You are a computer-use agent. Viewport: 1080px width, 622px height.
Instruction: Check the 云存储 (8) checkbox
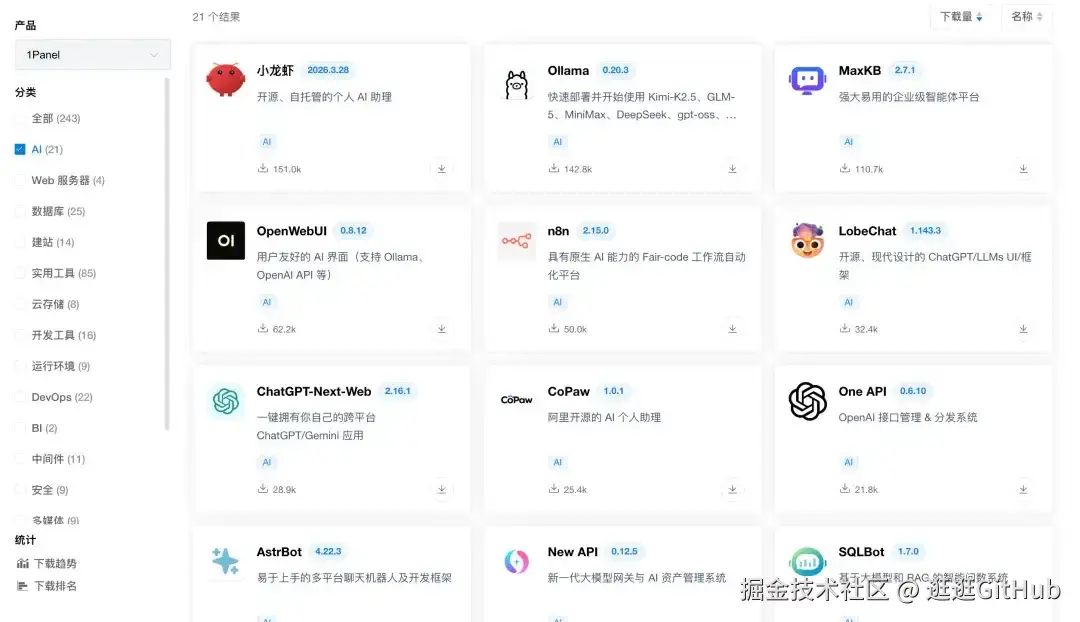click(x=20, y=304)
